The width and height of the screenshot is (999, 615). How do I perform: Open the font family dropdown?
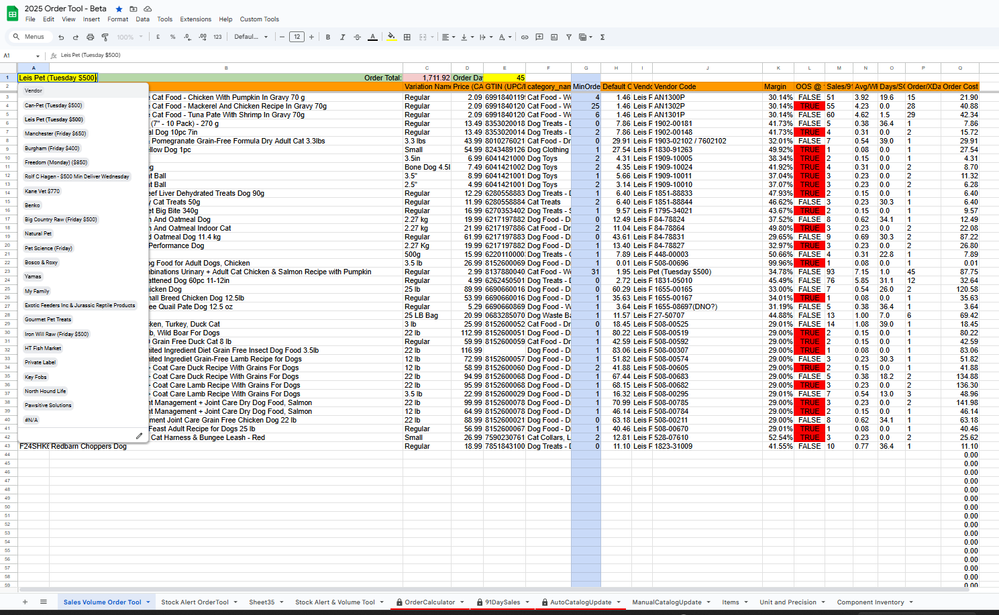pyautogui.click(x=251, y=37)
